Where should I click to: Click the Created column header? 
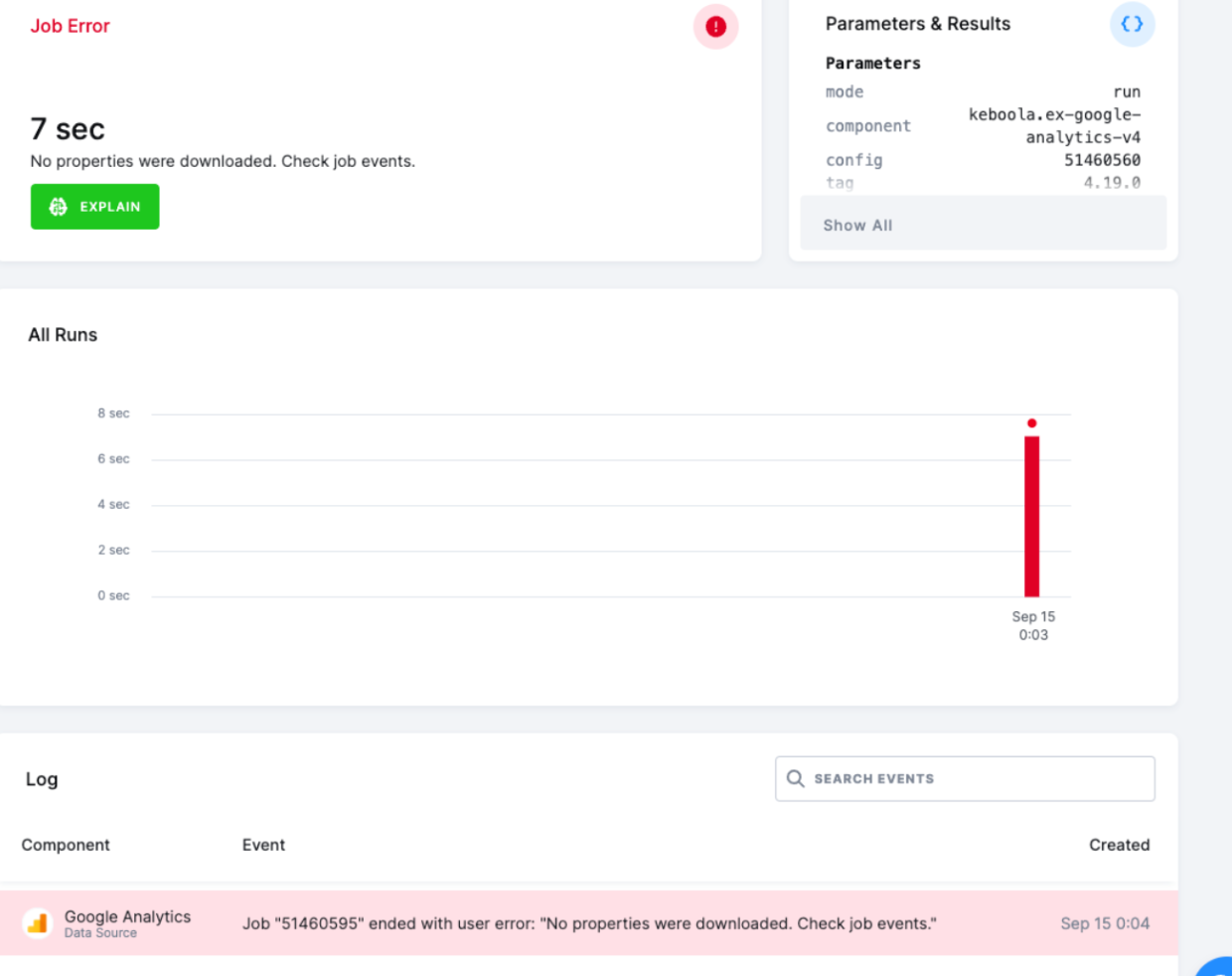(1119, 845)
